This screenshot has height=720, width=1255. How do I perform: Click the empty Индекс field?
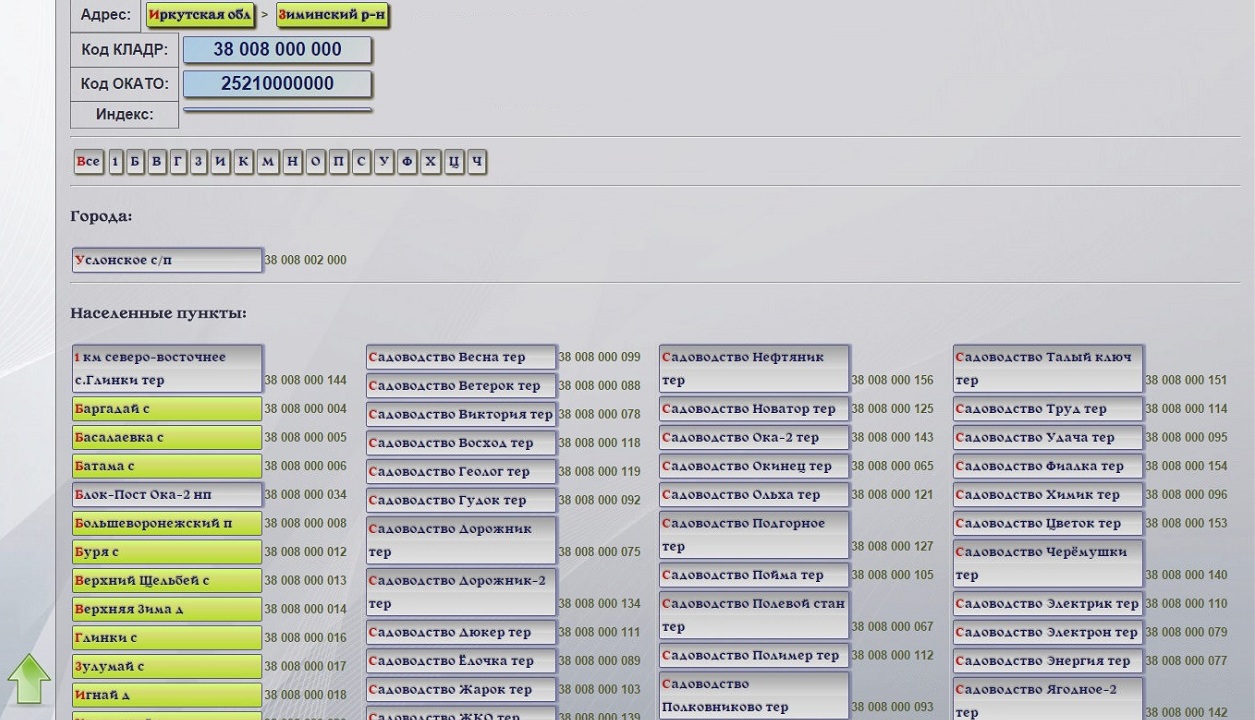click(277, 110)
